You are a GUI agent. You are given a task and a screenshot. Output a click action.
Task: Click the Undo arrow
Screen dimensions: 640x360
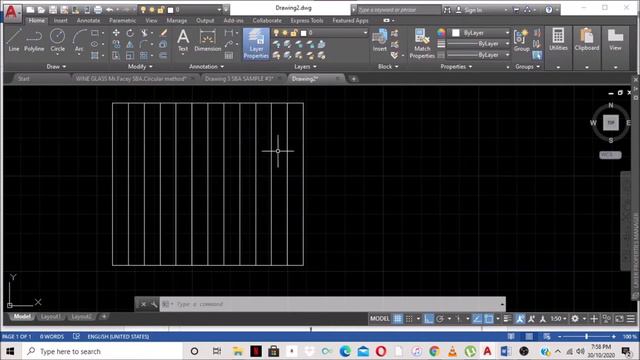[x=109, y=9]
